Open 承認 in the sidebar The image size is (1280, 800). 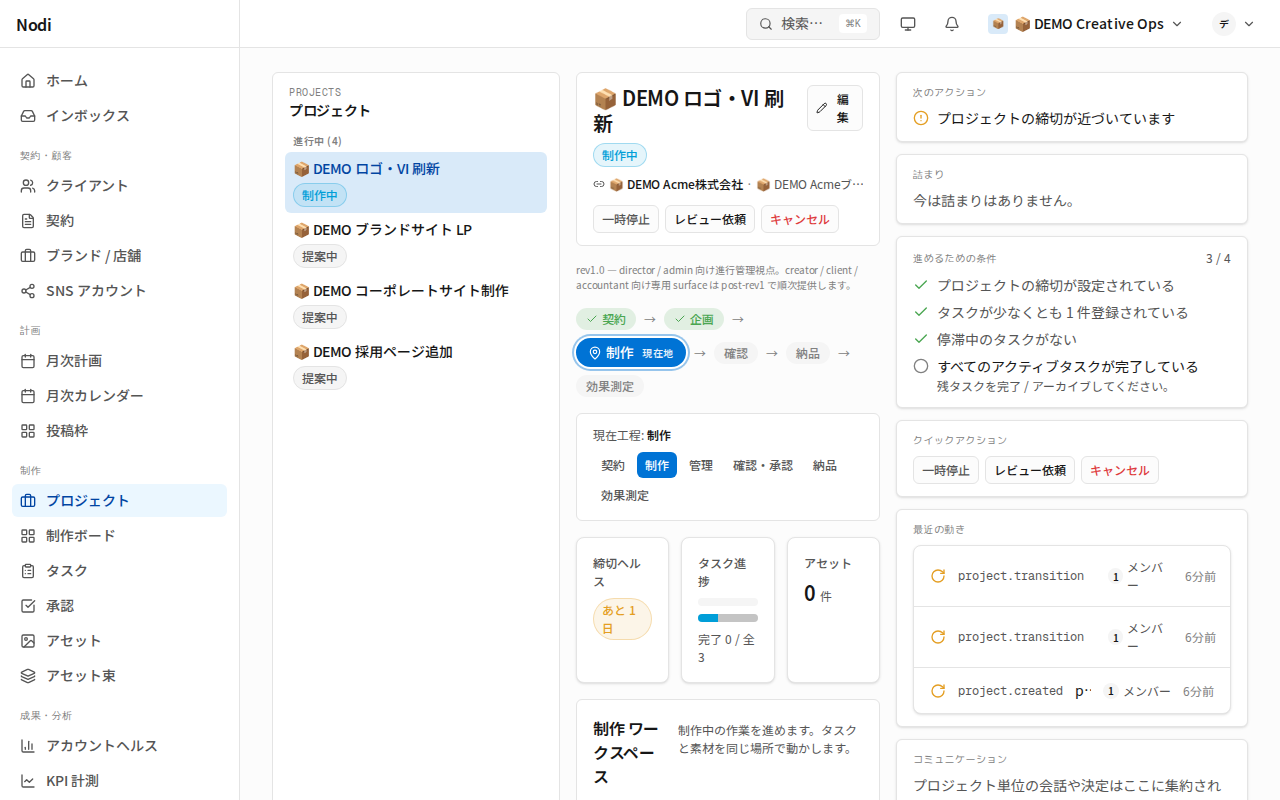119,605
